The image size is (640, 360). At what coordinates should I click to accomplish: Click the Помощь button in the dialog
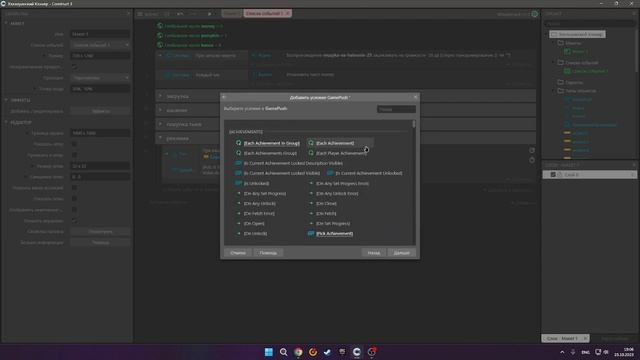(268, 253)
